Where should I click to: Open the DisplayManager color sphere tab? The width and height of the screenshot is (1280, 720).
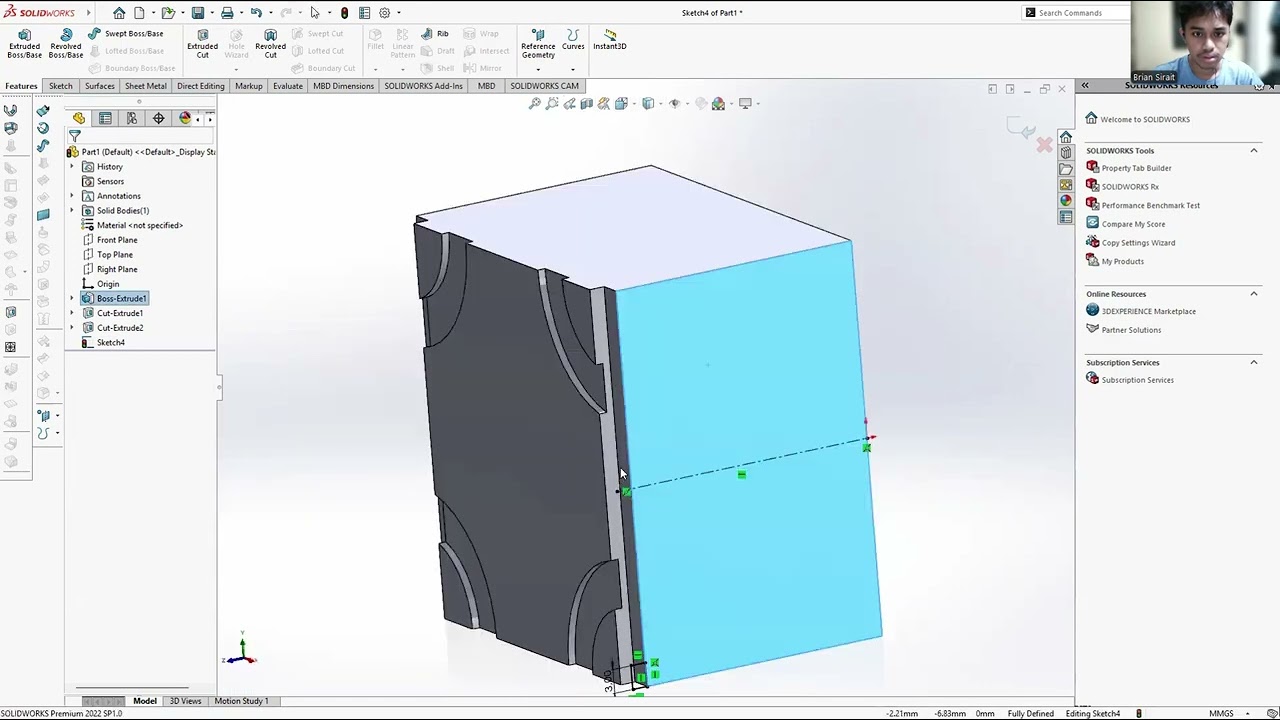click(x=185, y=118)
